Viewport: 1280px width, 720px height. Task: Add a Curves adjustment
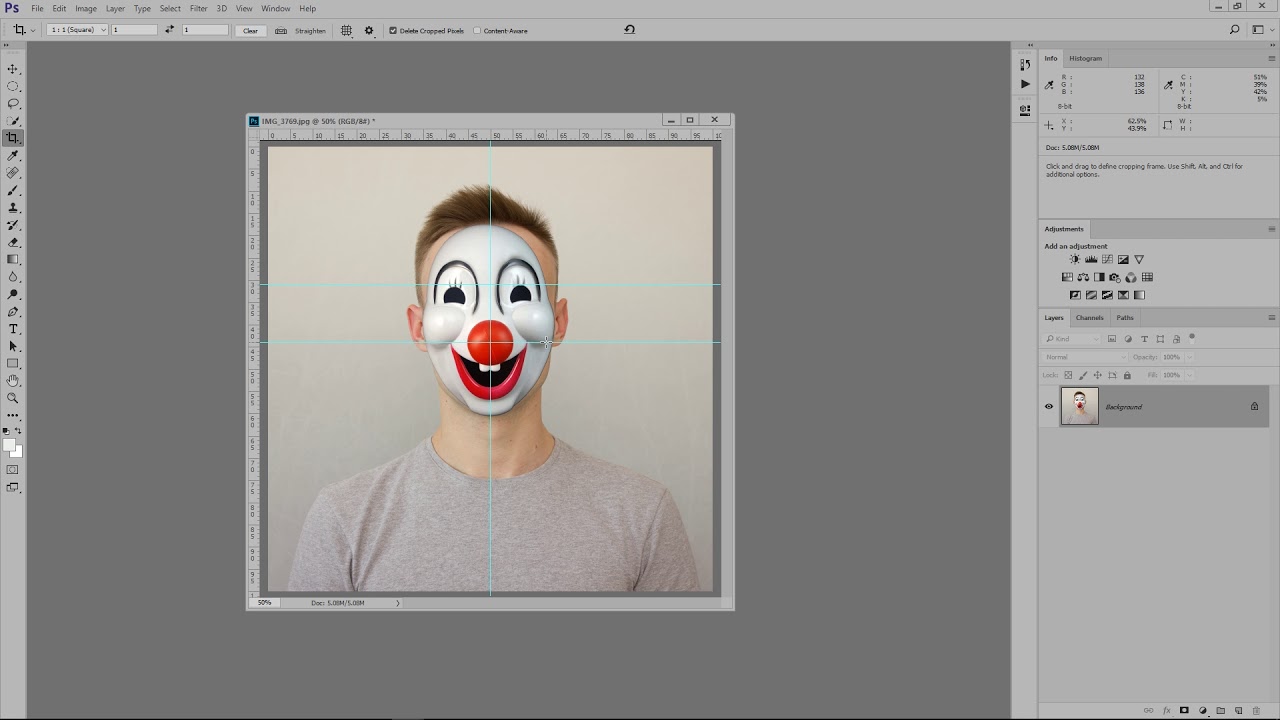[x=1107, y=260]
